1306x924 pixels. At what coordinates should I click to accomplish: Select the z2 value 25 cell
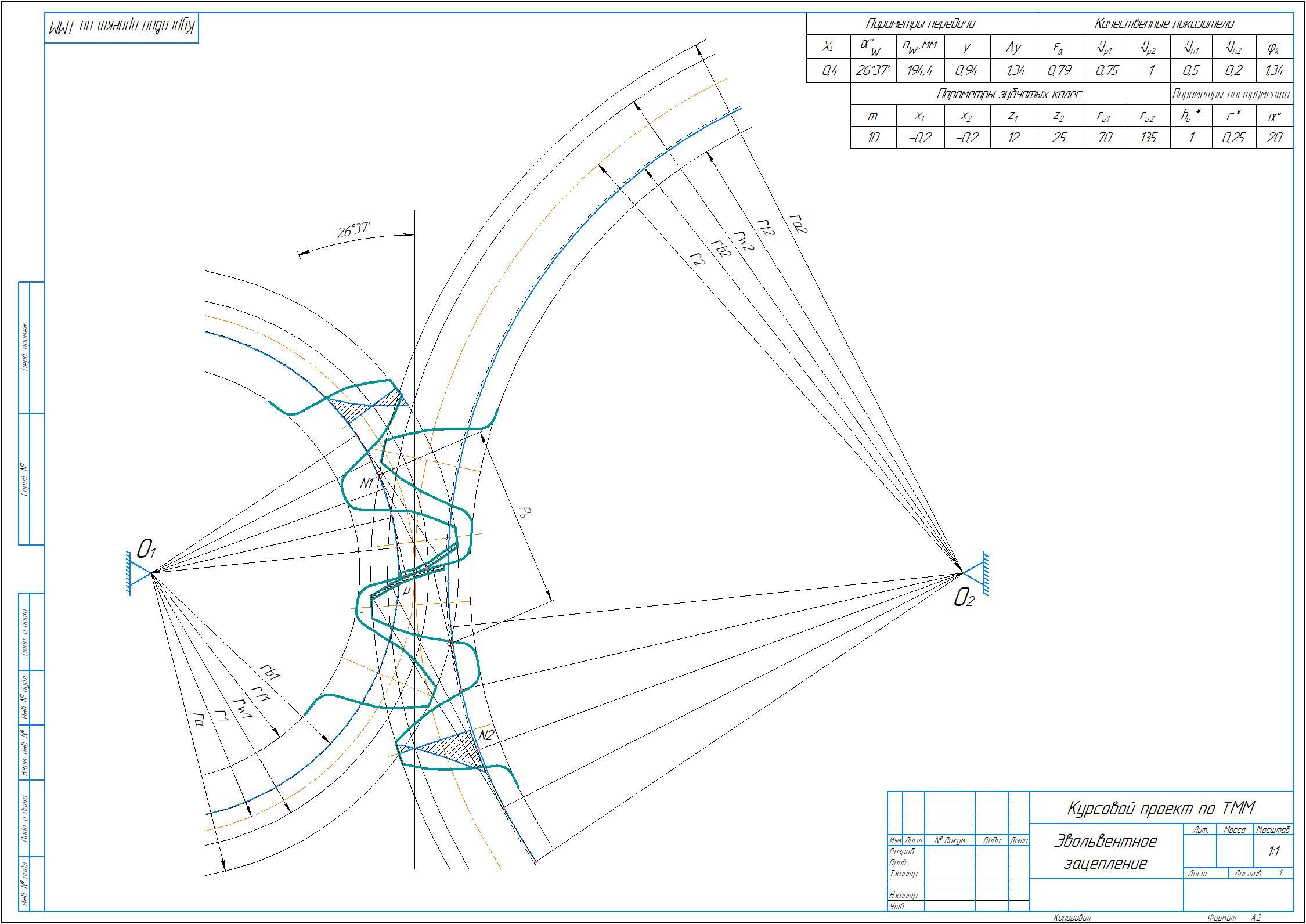point(1059,138)
